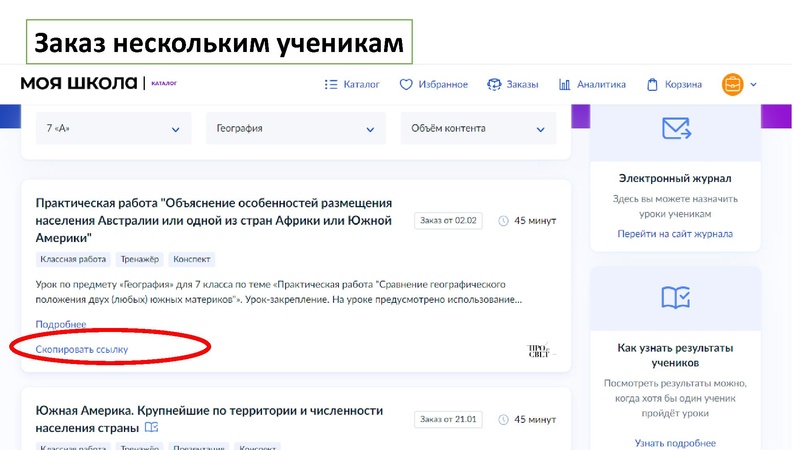Open the Объём контента dropdown
Image resolution: width=800 pixels, height=450 pixels.
click(478, 129)
